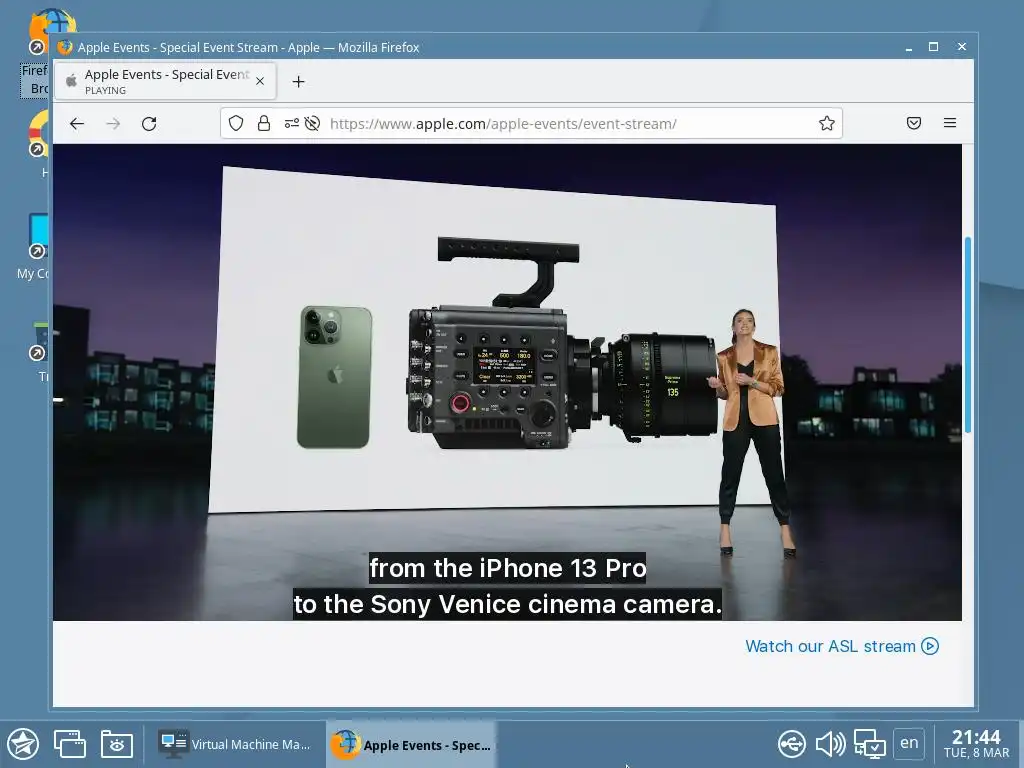Minimize the Firefox window
This screenshot has width=1024, height=768.
click(908, 47)
